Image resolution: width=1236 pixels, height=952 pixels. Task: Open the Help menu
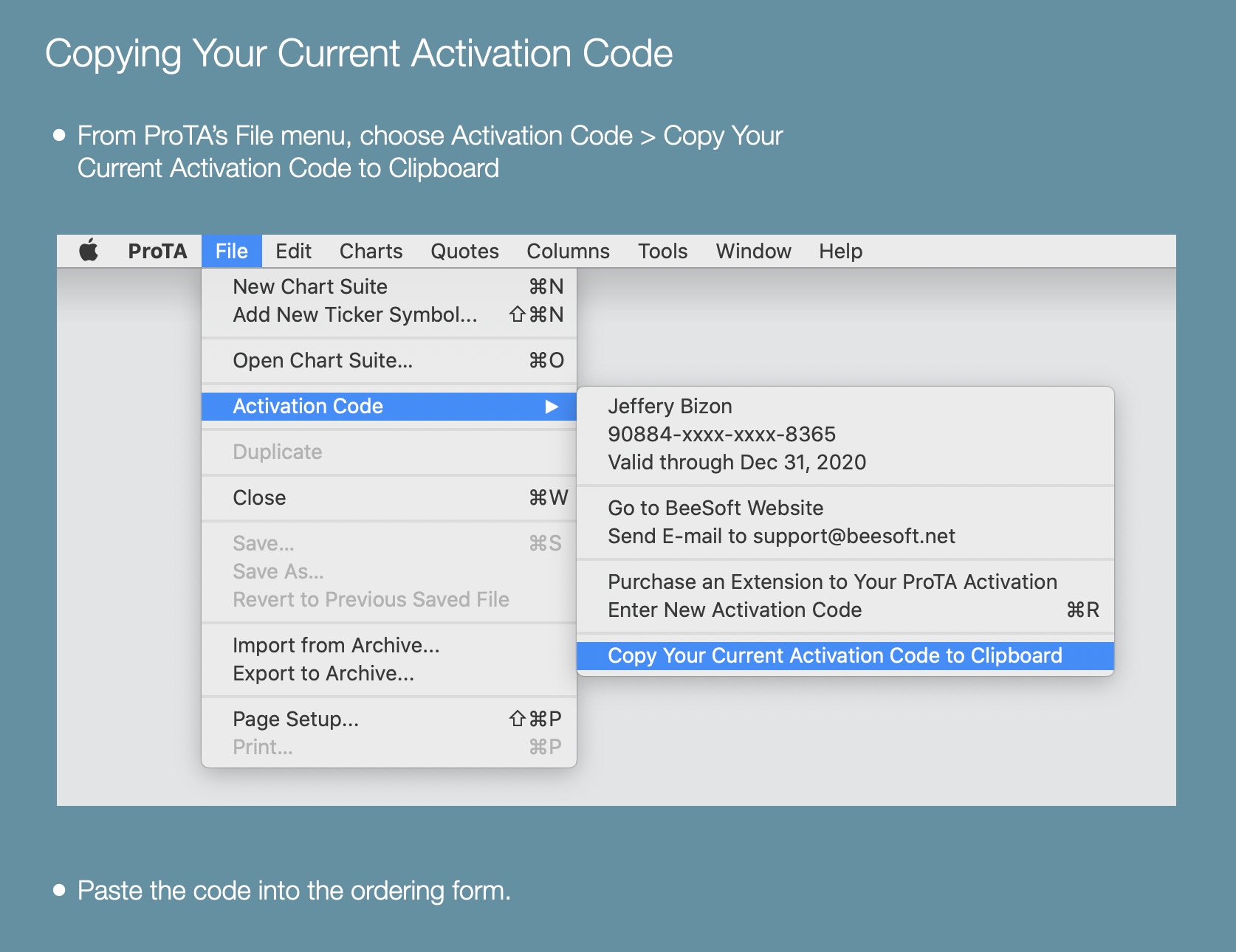coord(840,252)
